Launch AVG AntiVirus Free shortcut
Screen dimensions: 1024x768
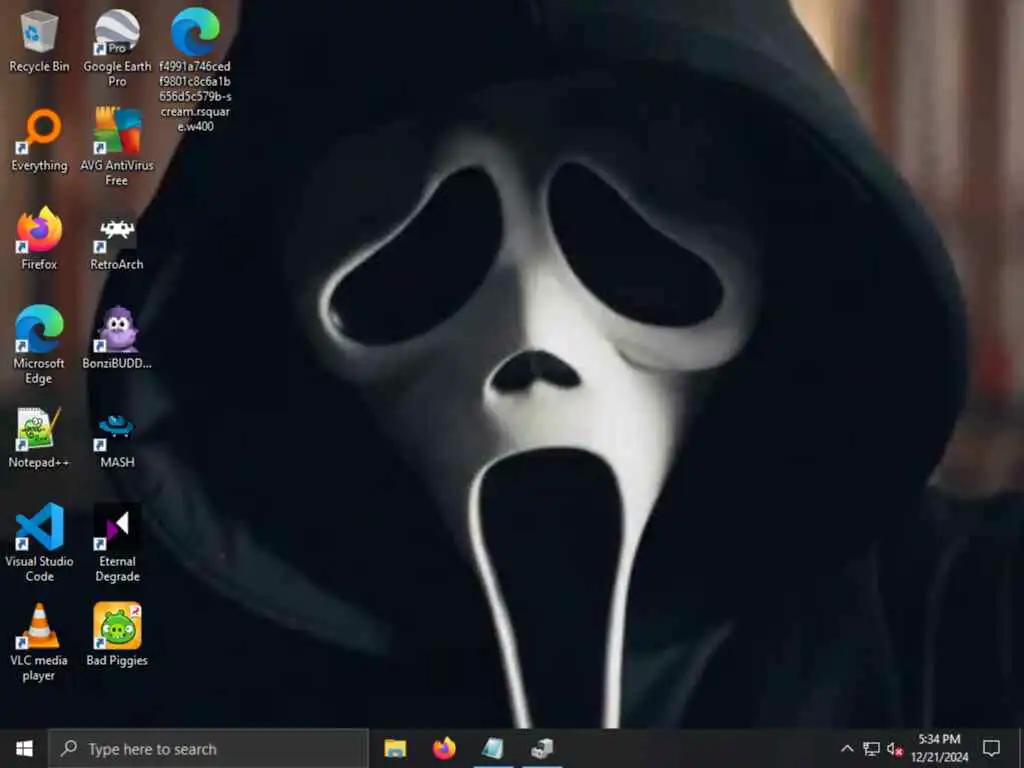coord(117,146)
